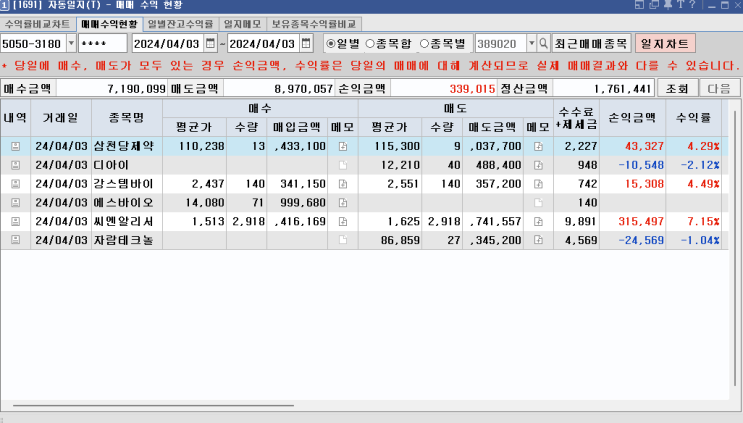Select stock name 디아이

(x=111, y=165)
